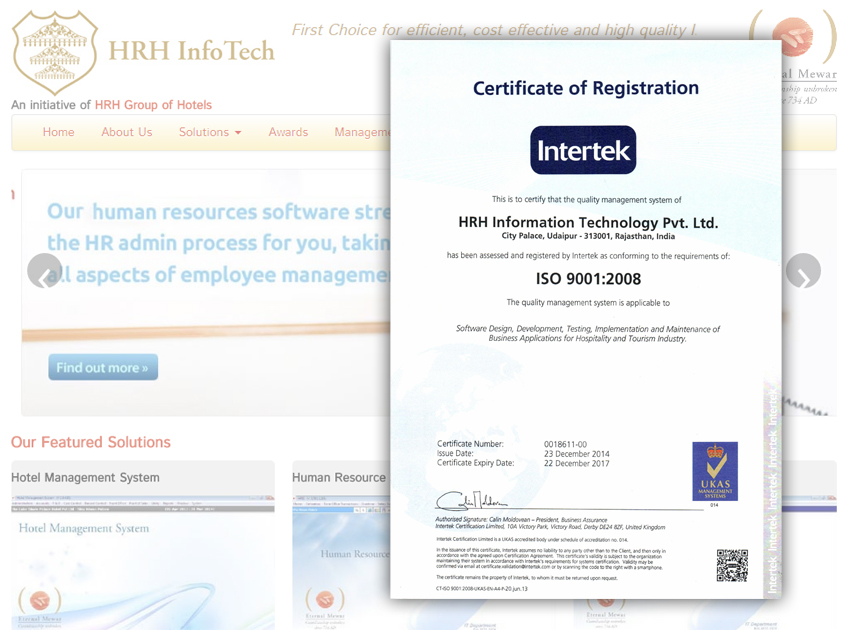Image resolution: width=850 pixels, height=630 pixels.
Task: Click the Eternal Mewar emblem in the header
Action: [x=793, y=38]
